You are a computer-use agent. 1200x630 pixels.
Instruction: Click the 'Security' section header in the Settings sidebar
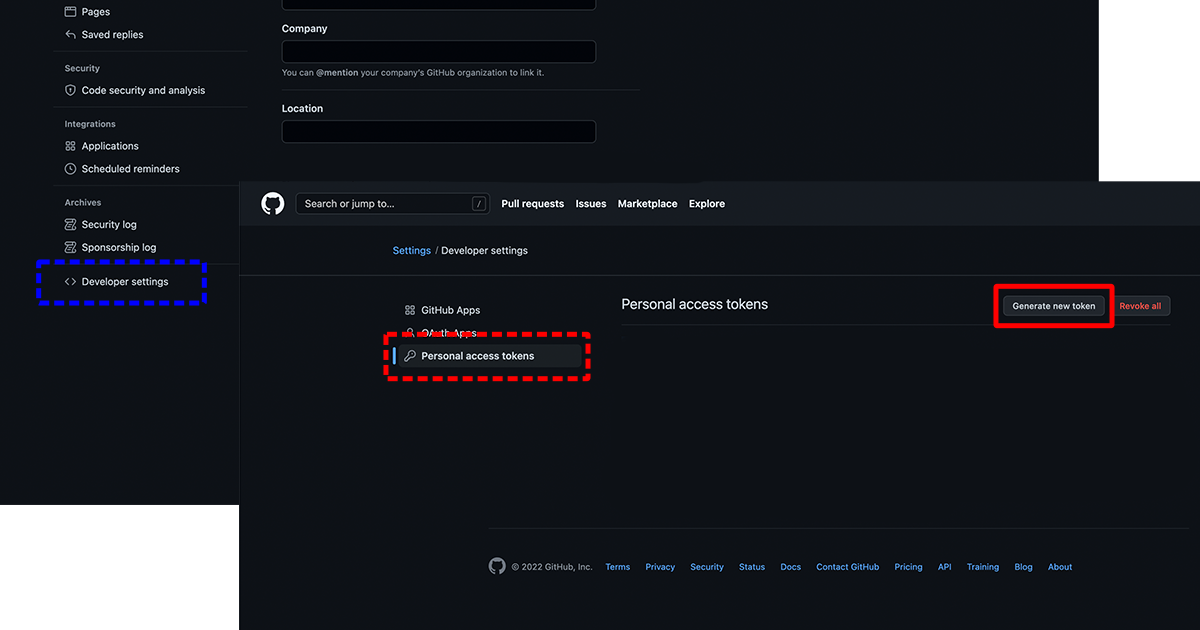pyautogui.click(x=82, y=68)
